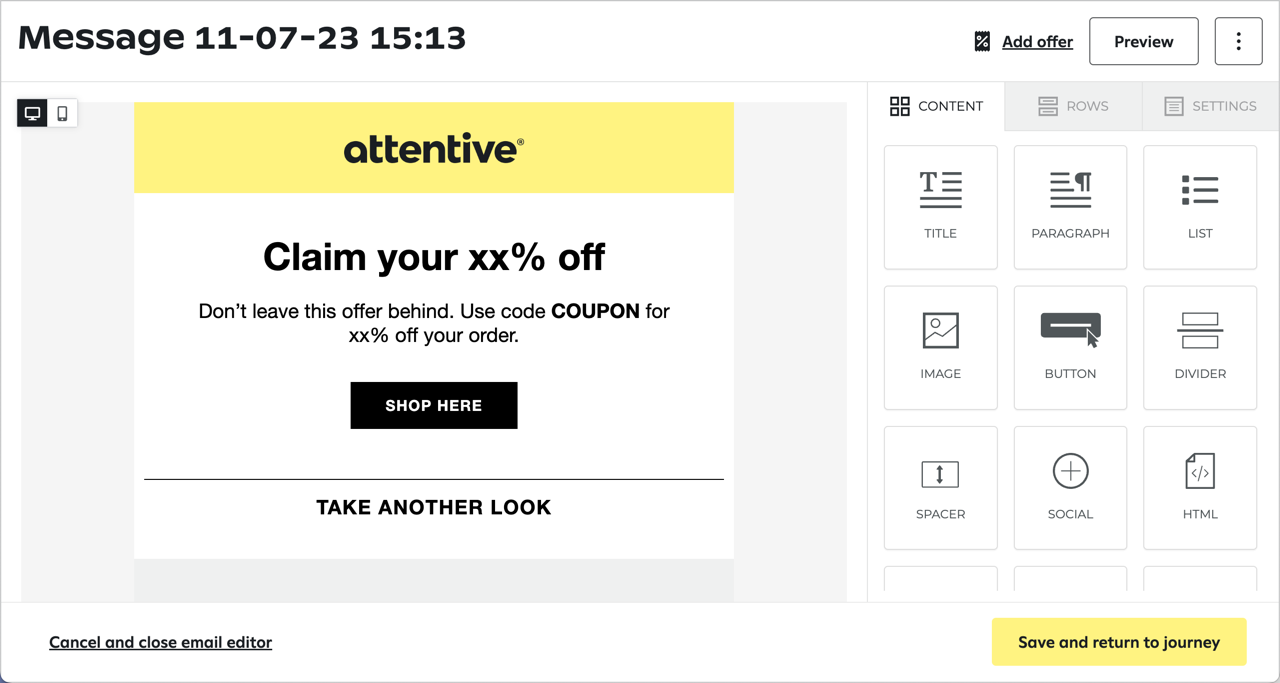Select the Title content block

pyautogui.click(x=940, y=207)
